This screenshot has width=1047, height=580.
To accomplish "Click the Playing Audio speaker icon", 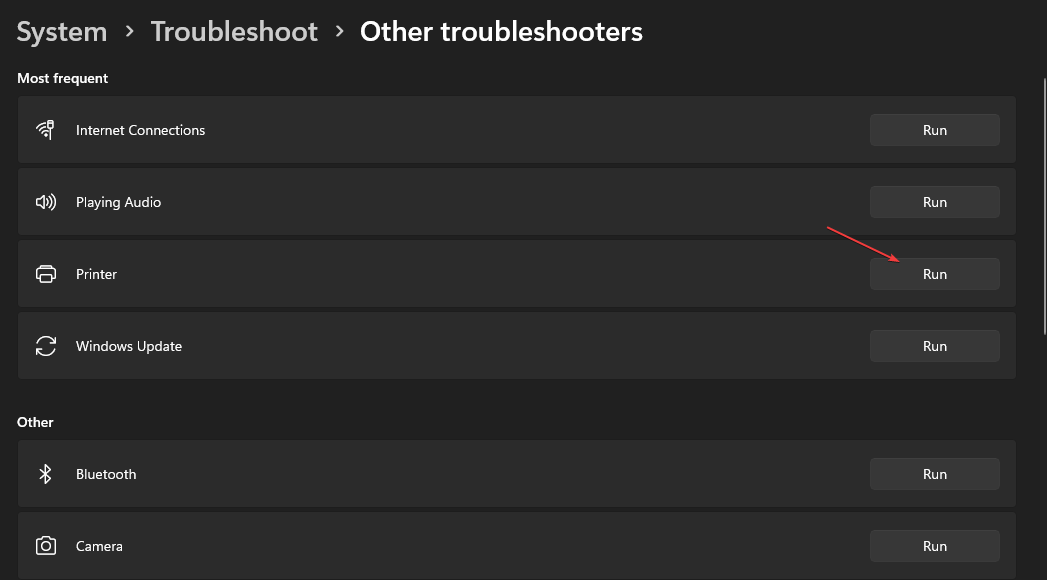I will pos(45,202).
